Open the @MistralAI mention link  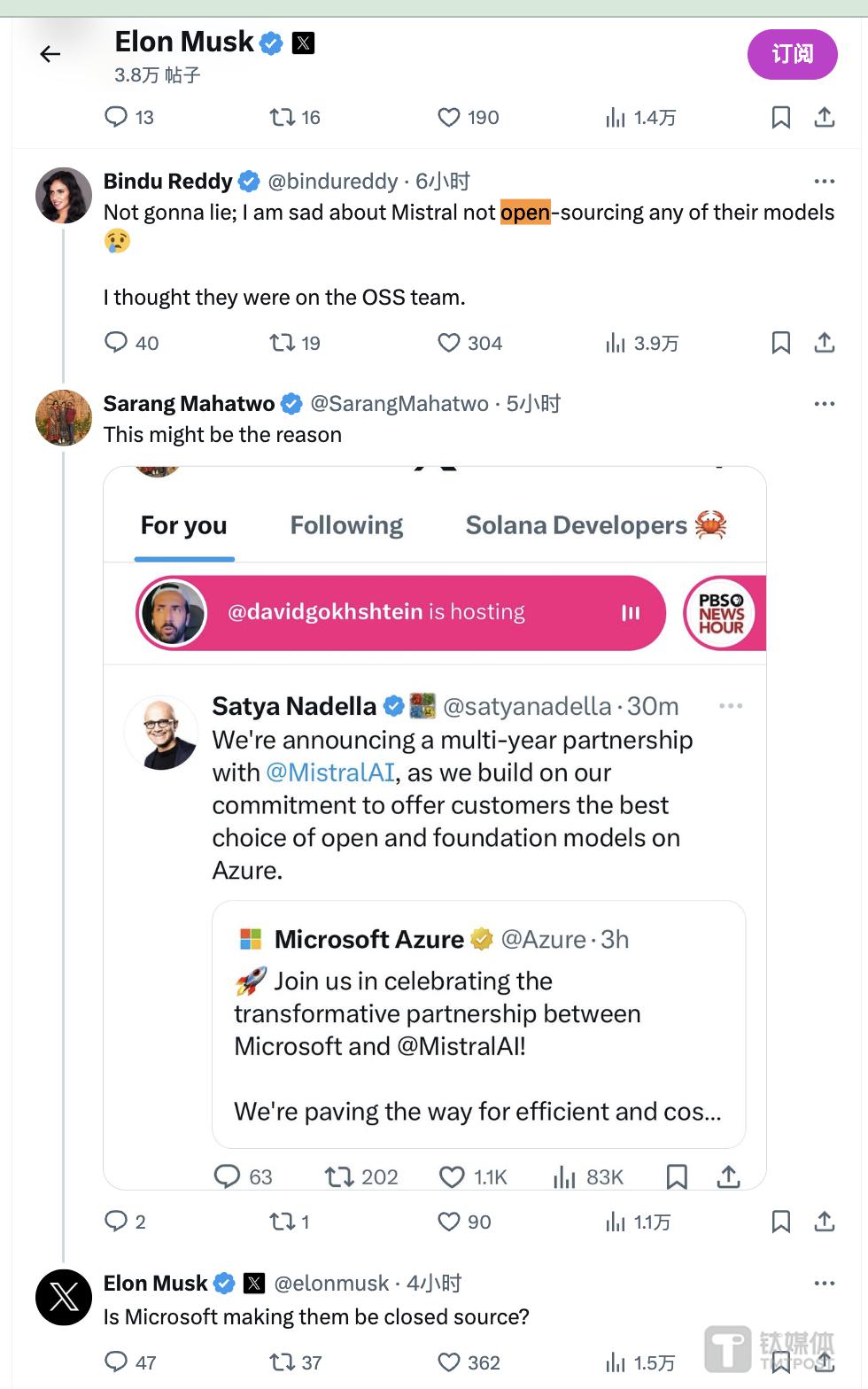pos(330,772)
